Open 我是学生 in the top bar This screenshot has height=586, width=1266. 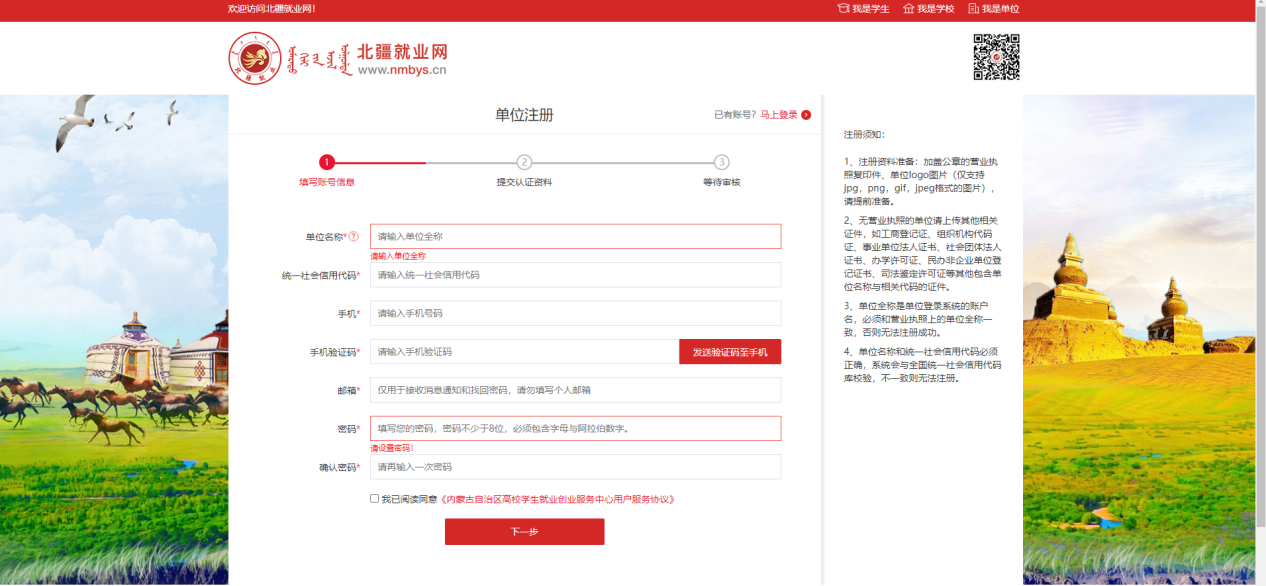pos(863,9)
